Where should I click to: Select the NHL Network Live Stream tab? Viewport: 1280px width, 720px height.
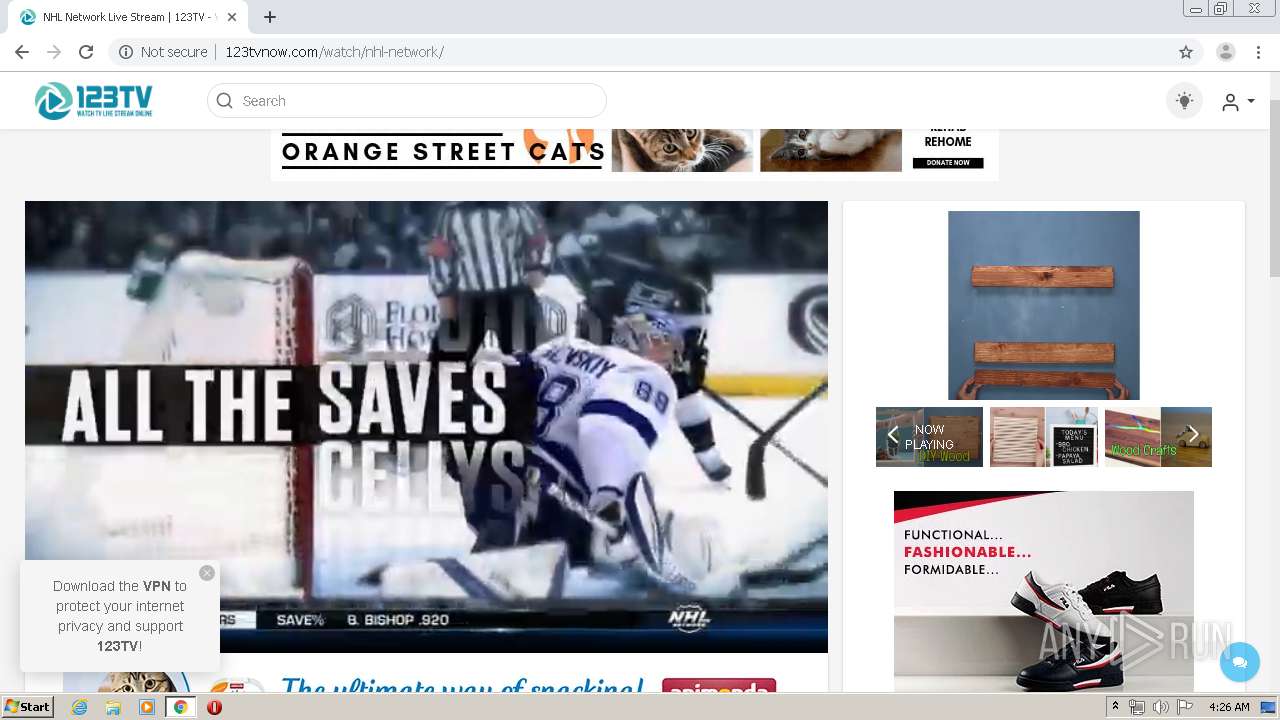tap(128, 17)
